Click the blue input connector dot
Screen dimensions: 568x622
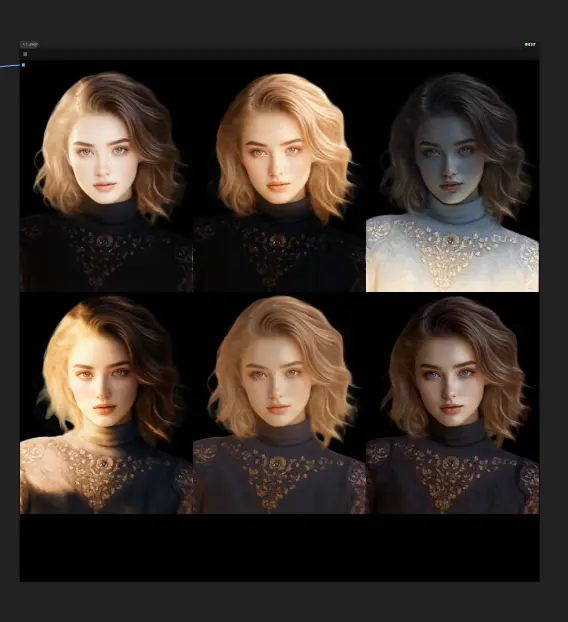pyautogui.click(x=23, y=65)
